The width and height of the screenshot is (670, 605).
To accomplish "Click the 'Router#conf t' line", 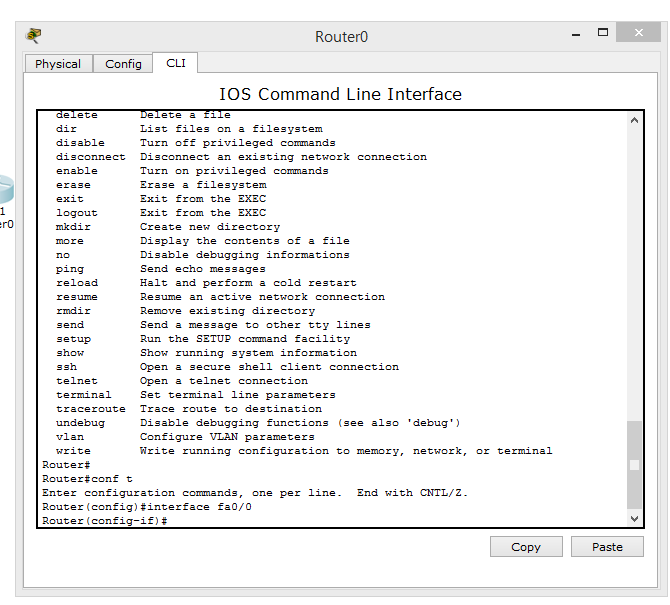I will coord(87,479).
